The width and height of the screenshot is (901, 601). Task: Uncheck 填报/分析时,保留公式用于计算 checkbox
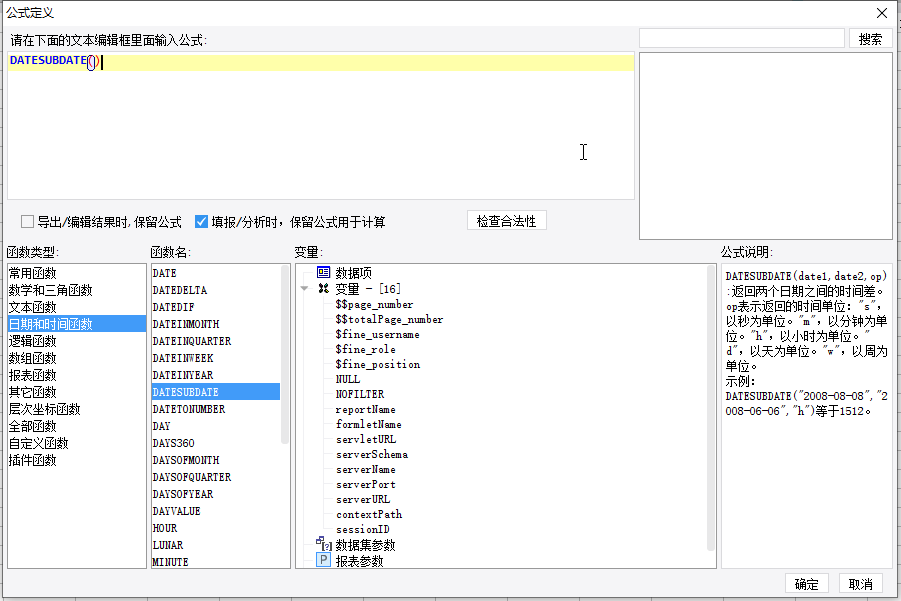click(x=201, y=221)
